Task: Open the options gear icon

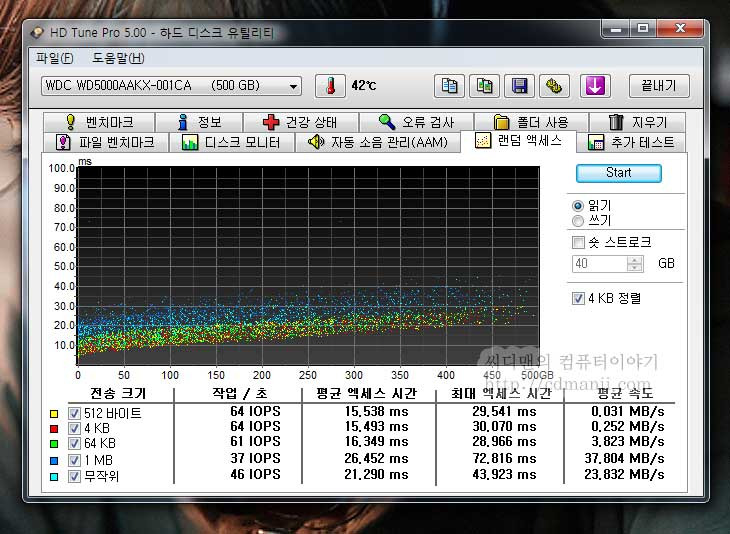Action: point(554,86)
